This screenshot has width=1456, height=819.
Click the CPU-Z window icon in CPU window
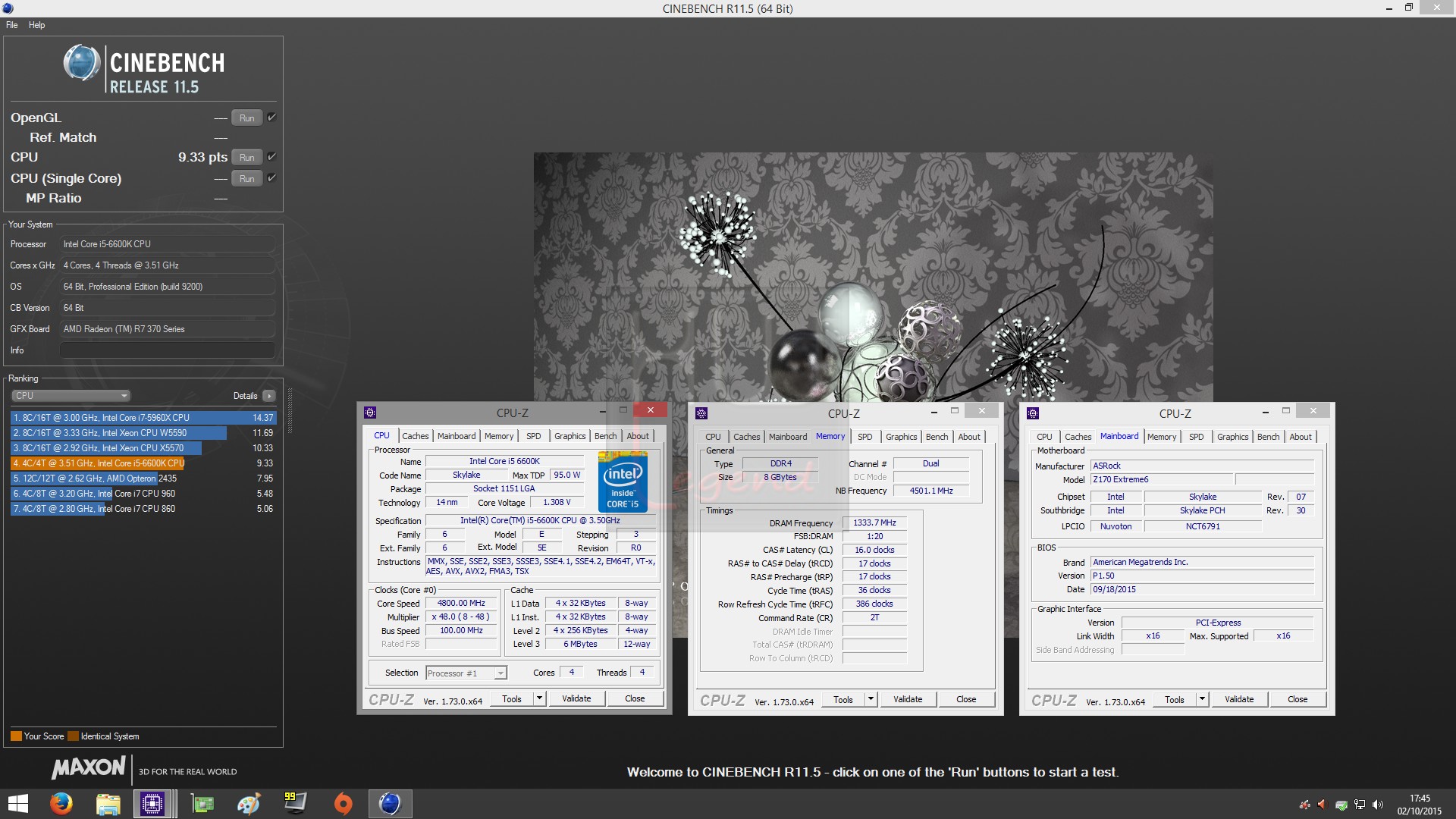click(370, 413)
